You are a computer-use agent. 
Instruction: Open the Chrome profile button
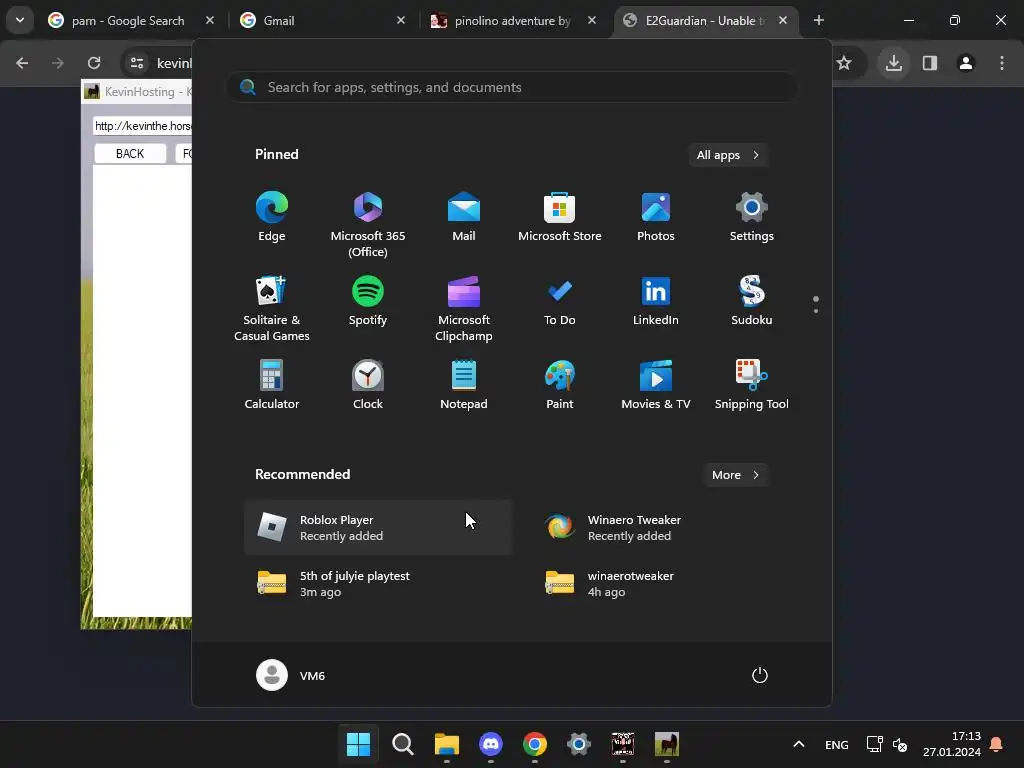[965, 63]
